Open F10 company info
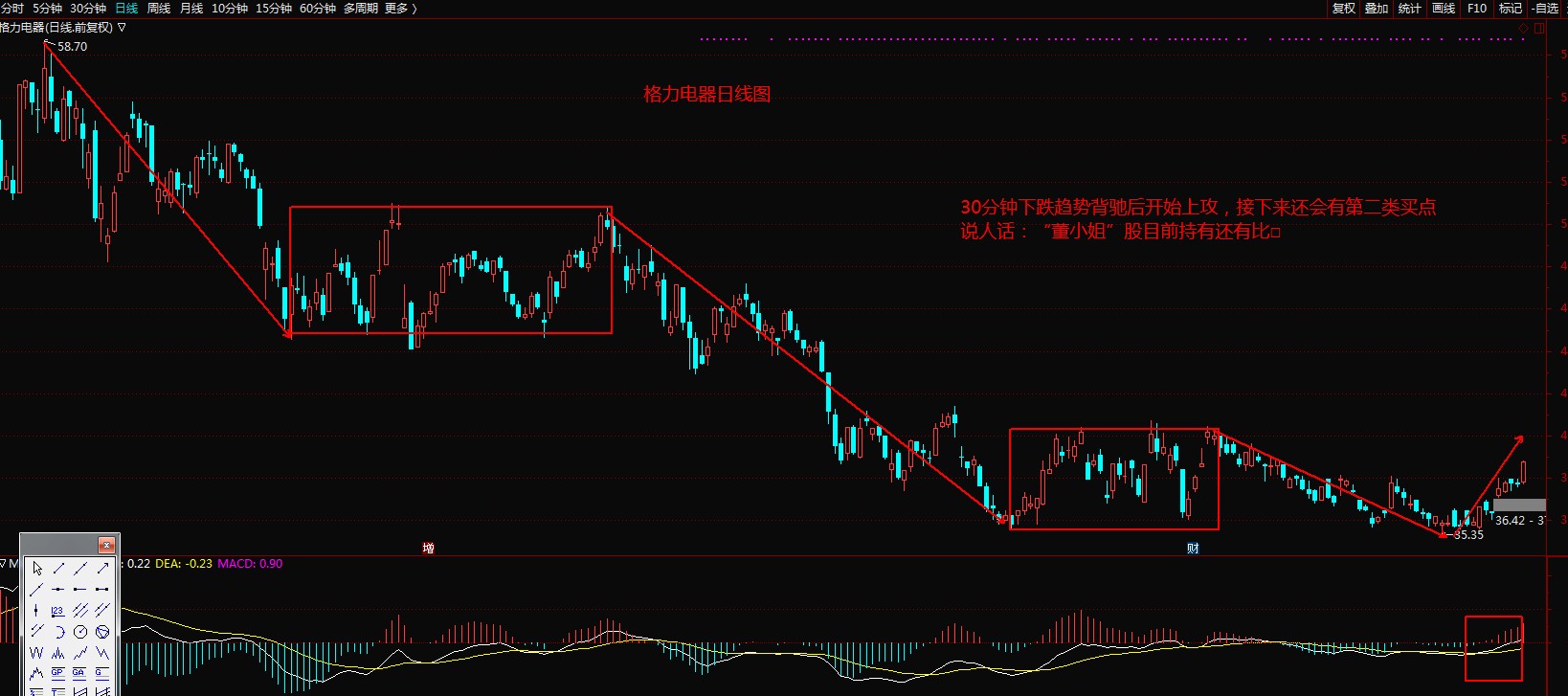 pyautogui.click(x=1477, y=8)
